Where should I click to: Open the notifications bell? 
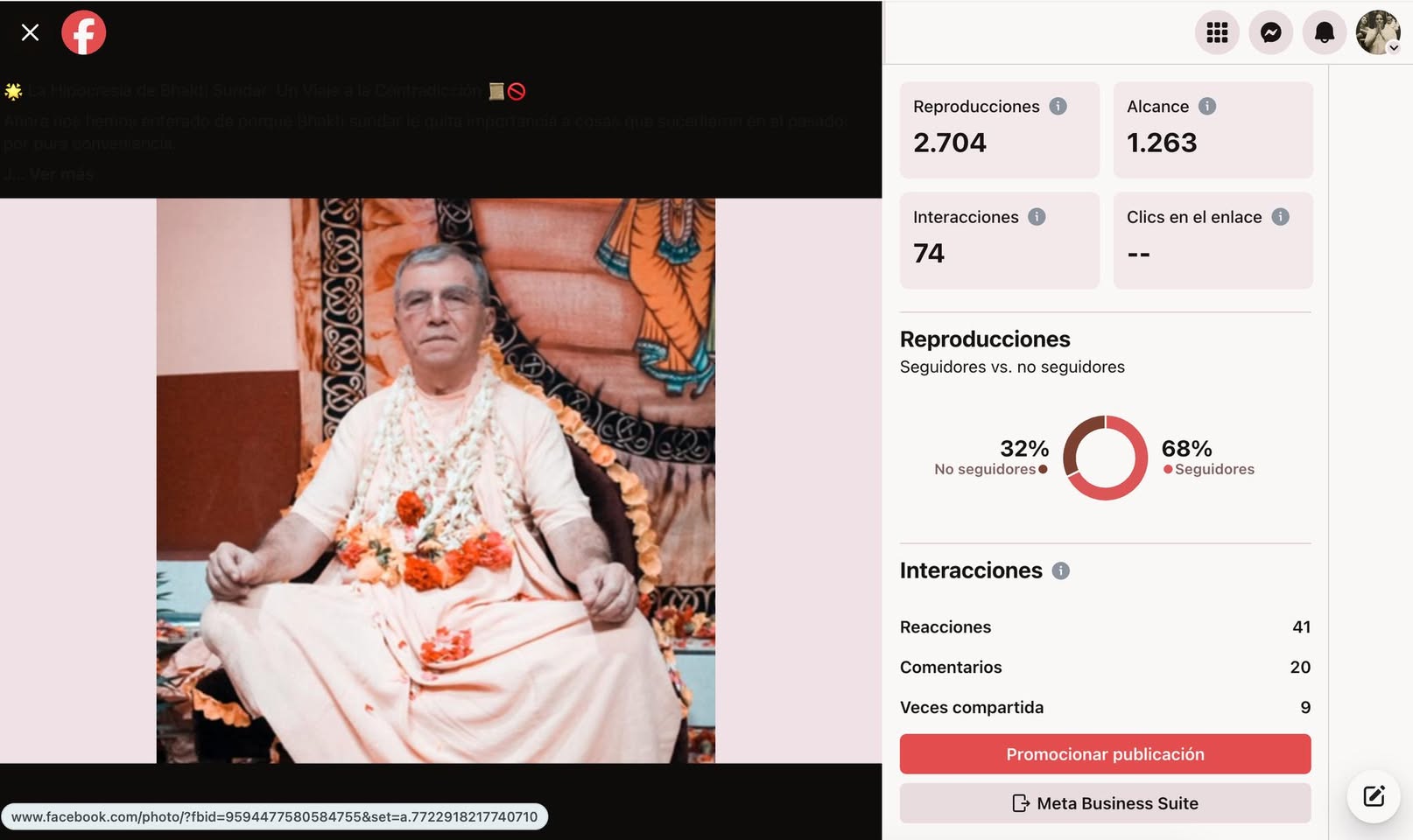1324,32
